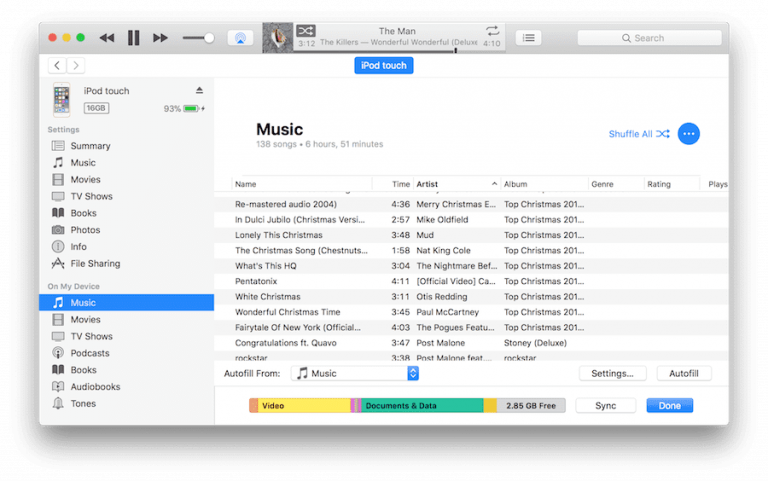Open the blue more options button
The height and width of the screenshot is (481, 768).
pyautogui.click(x=689, y=134)
